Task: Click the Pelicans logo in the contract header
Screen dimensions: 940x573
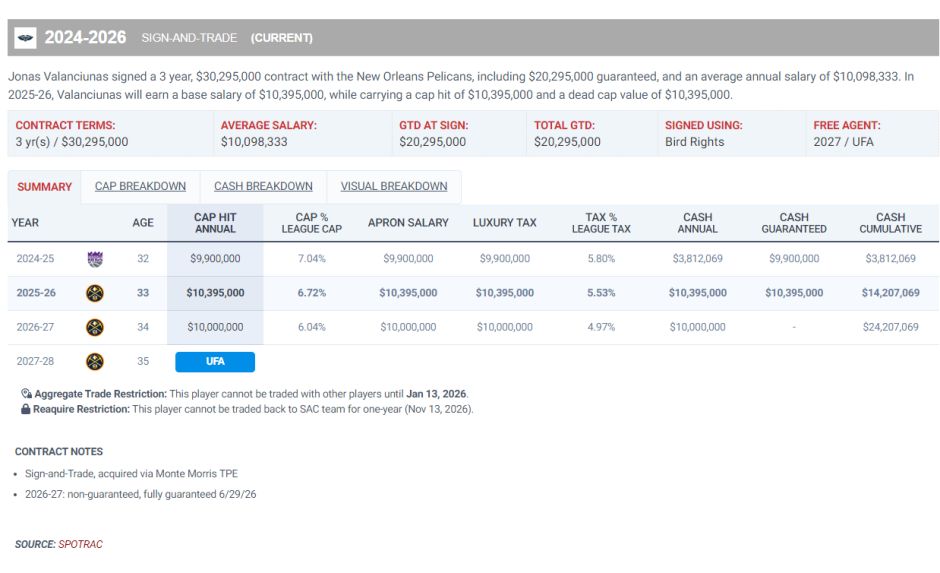Action: pos(26,38)
